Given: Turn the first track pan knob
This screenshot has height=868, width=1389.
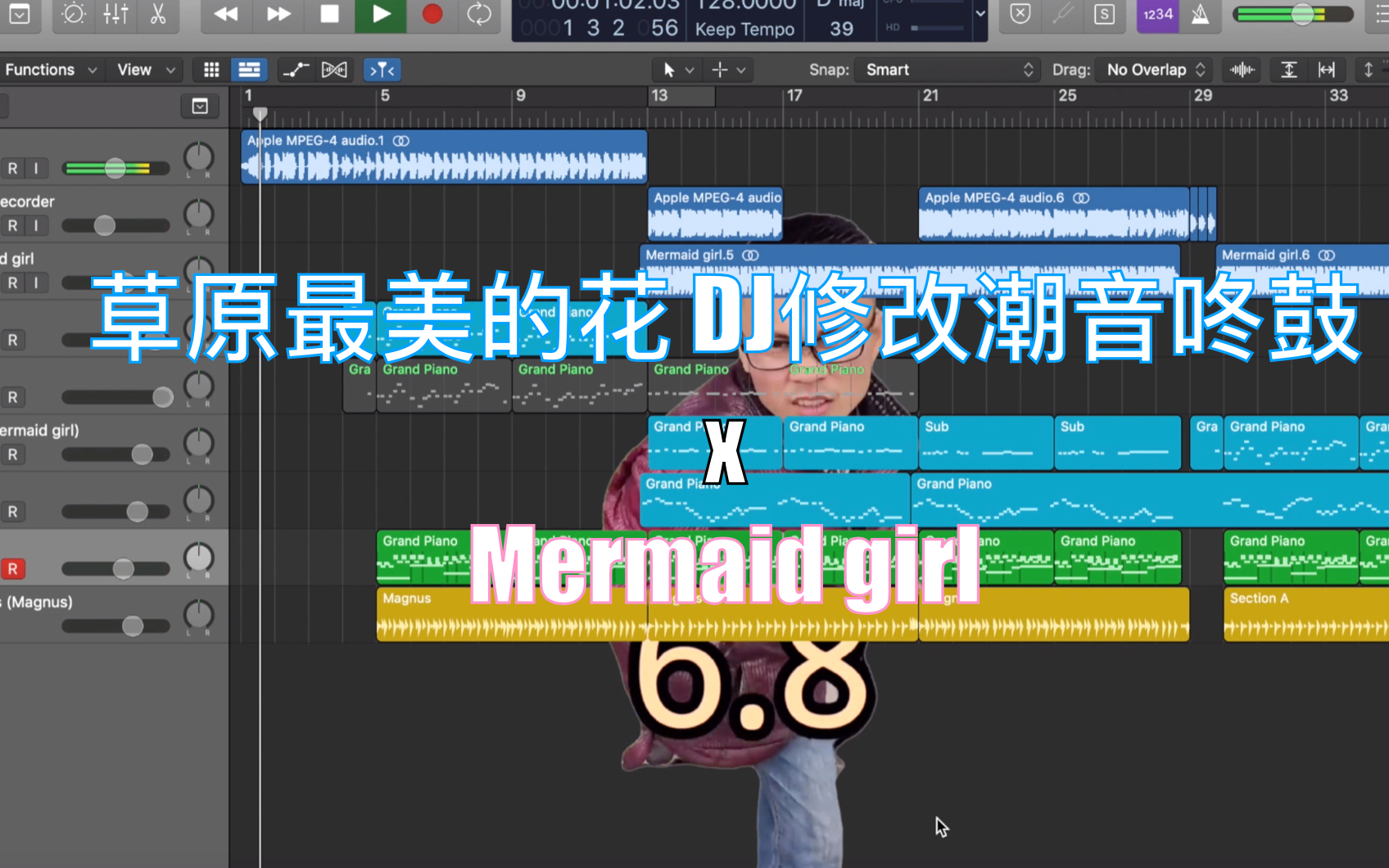Looking at the screenshot, I should (198, 157).
